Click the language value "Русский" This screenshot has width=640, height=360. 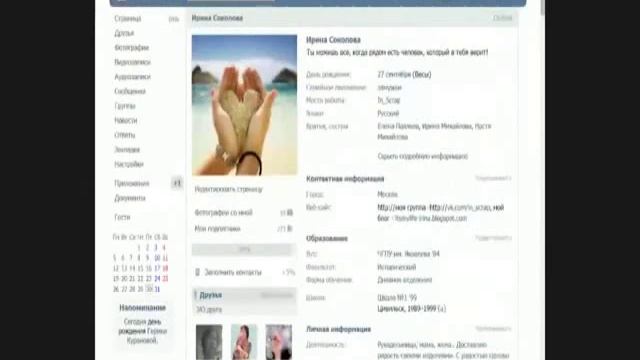[x=388, y=113]
